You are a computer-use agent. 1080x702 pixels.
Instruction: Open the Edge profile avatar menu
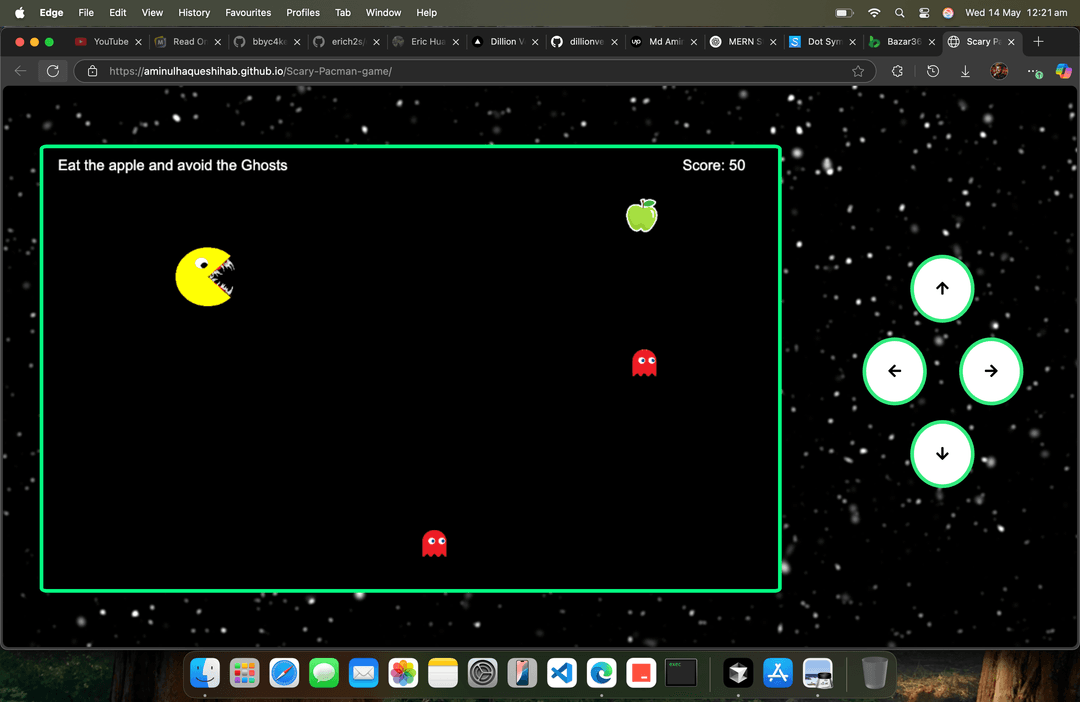998,71
